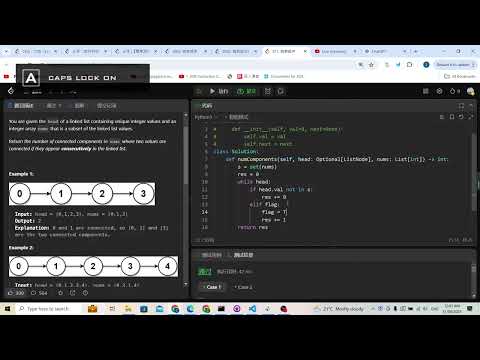Maximize the code panel with corner brackets icon
The width and height of the screenshot is (480, 360).
click(x=461, y=106)
